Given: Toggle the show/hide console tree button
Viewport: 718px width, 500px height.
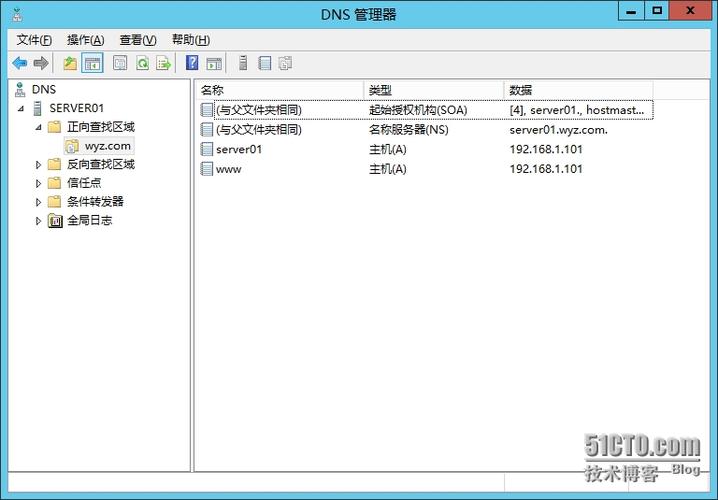Looking at the screenshot, I should 92,63.
